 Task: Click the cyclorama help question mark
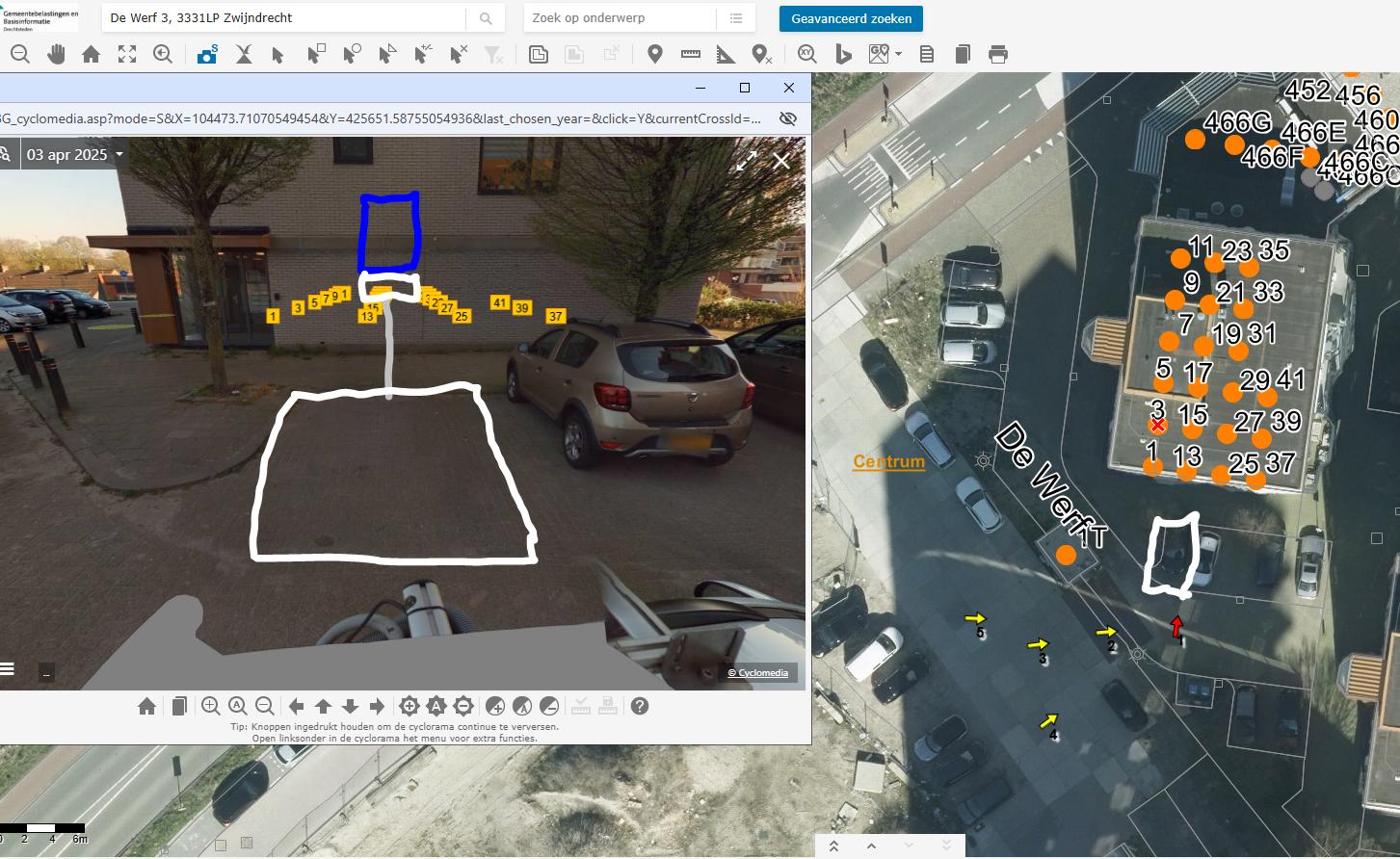[640, 706]
